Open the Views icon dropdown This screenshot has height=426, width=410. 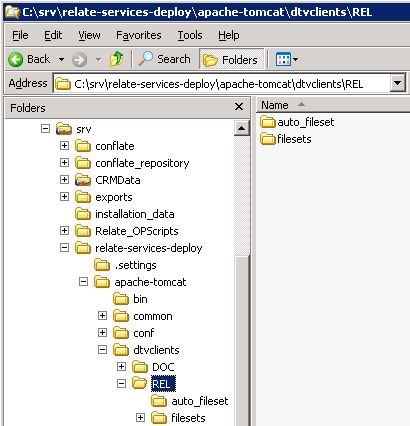click(287, 60)
